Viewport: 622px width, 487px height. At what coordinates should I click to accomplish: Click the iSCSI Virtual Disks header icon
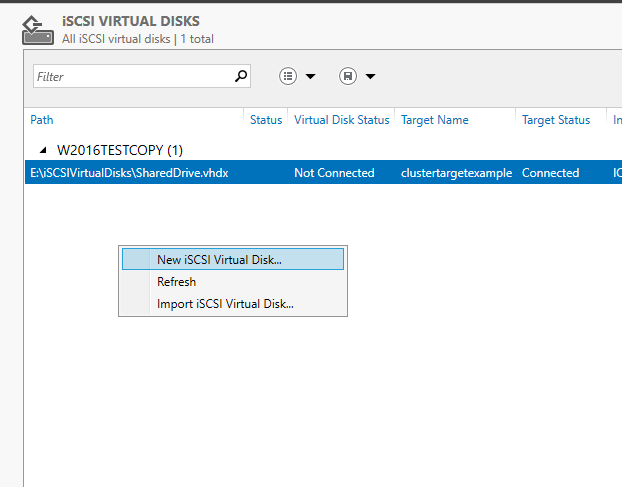pos(37,29)
